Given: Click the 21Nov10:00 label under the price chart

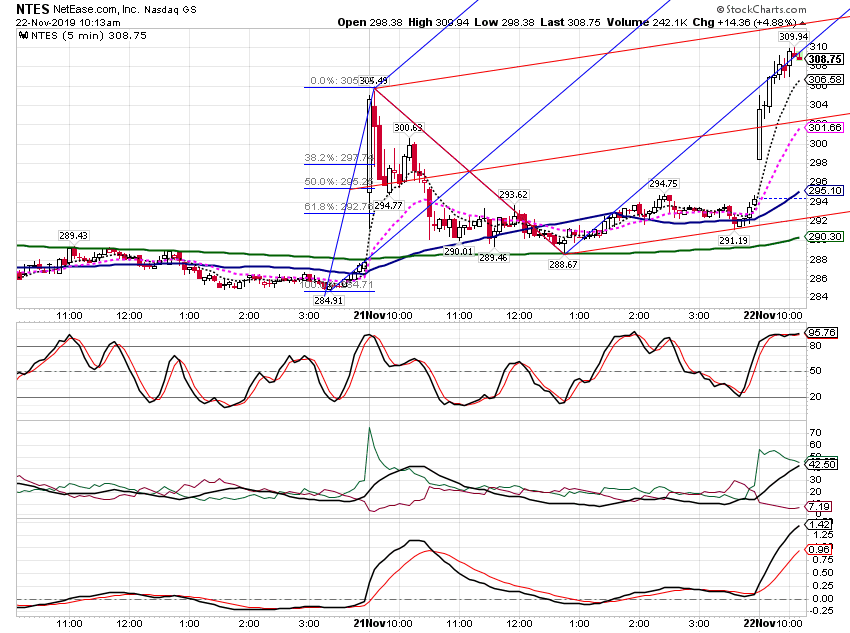Looking at the screenshot, I should pos(383,315).
